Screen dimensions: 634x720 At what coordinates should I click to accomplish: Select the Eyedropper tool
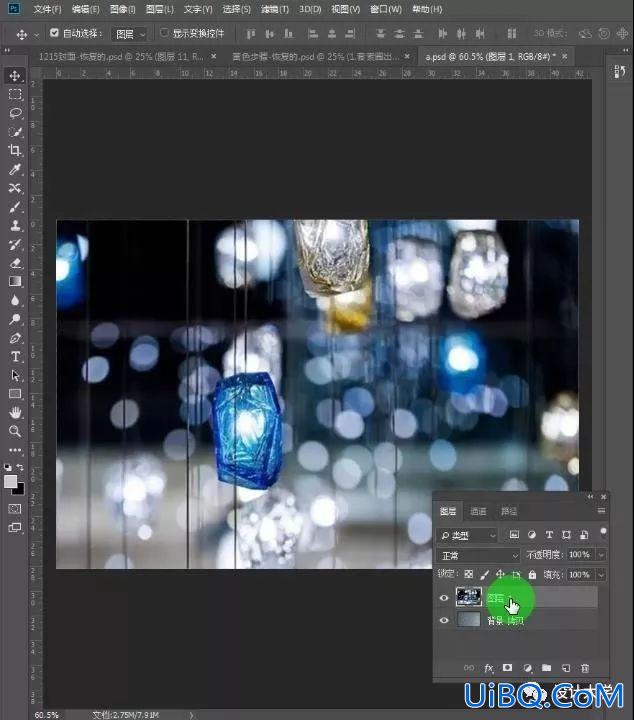pos(15,169)
